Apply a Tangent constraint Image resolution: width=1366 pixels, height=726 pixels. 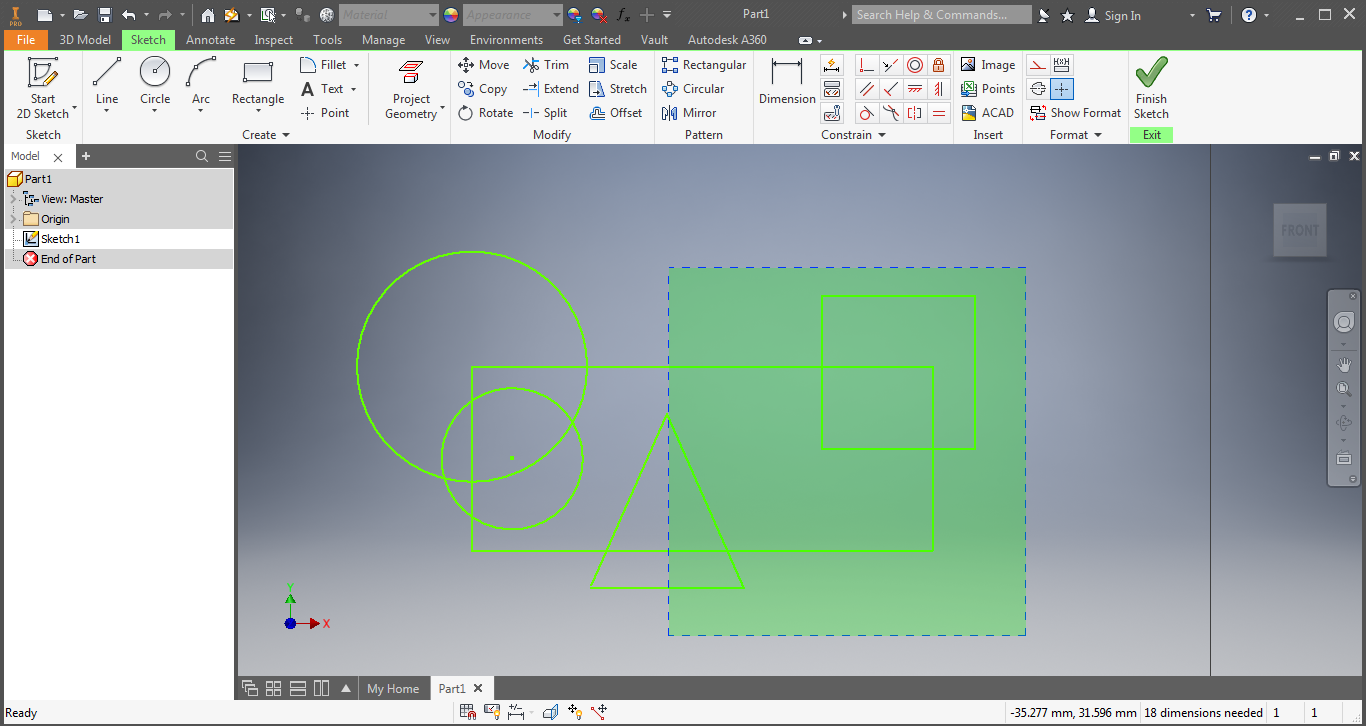pyautogui.click(x=866, y=113)
